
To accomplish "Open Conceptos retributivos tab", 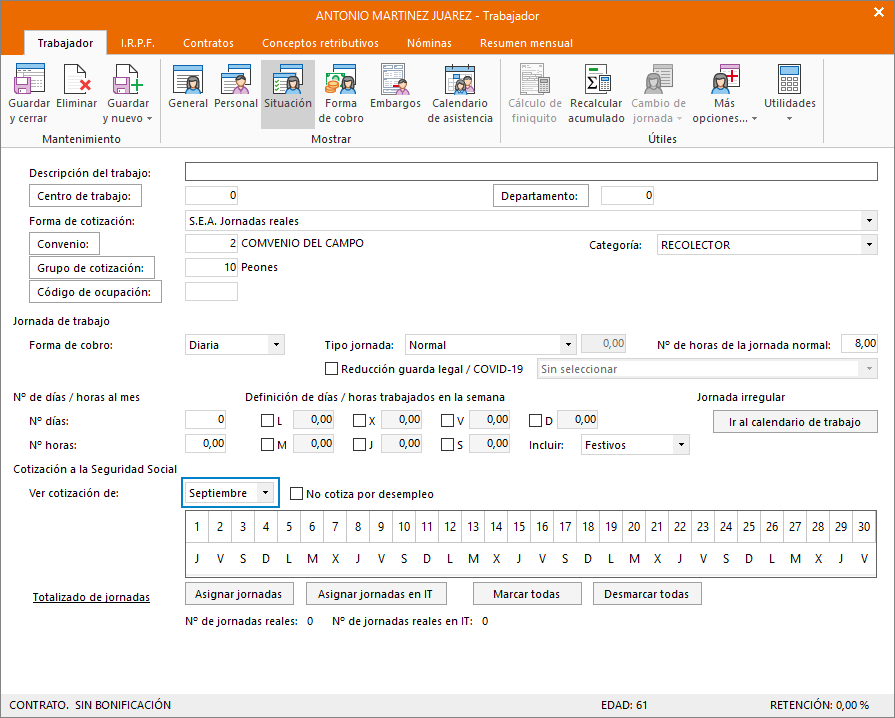I will click(320, 43).
